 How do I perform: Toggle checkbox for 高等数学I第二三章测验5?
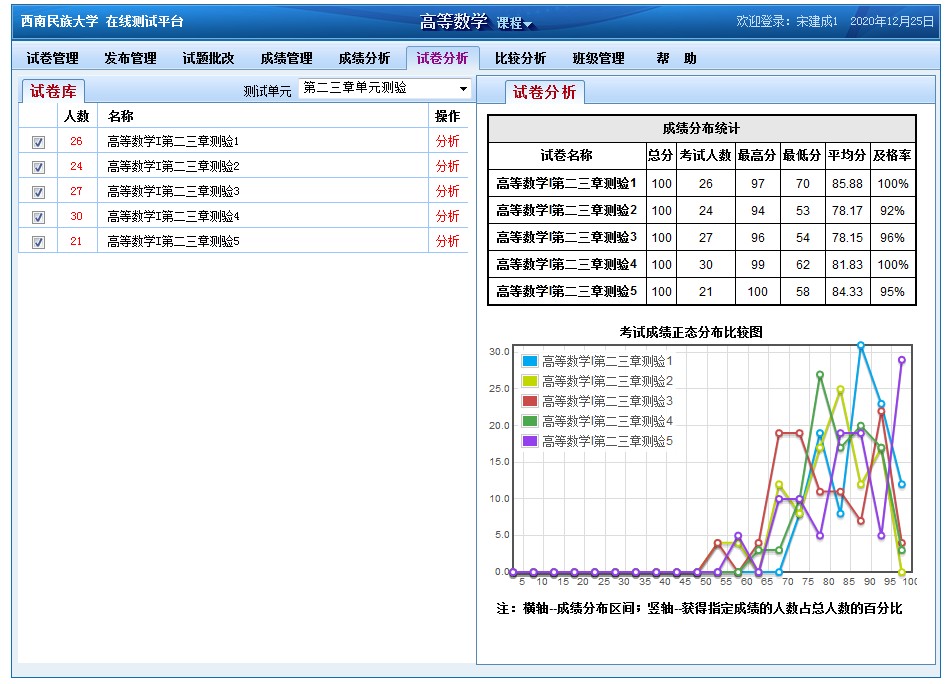pyautogui.click(x=39, y=242)
